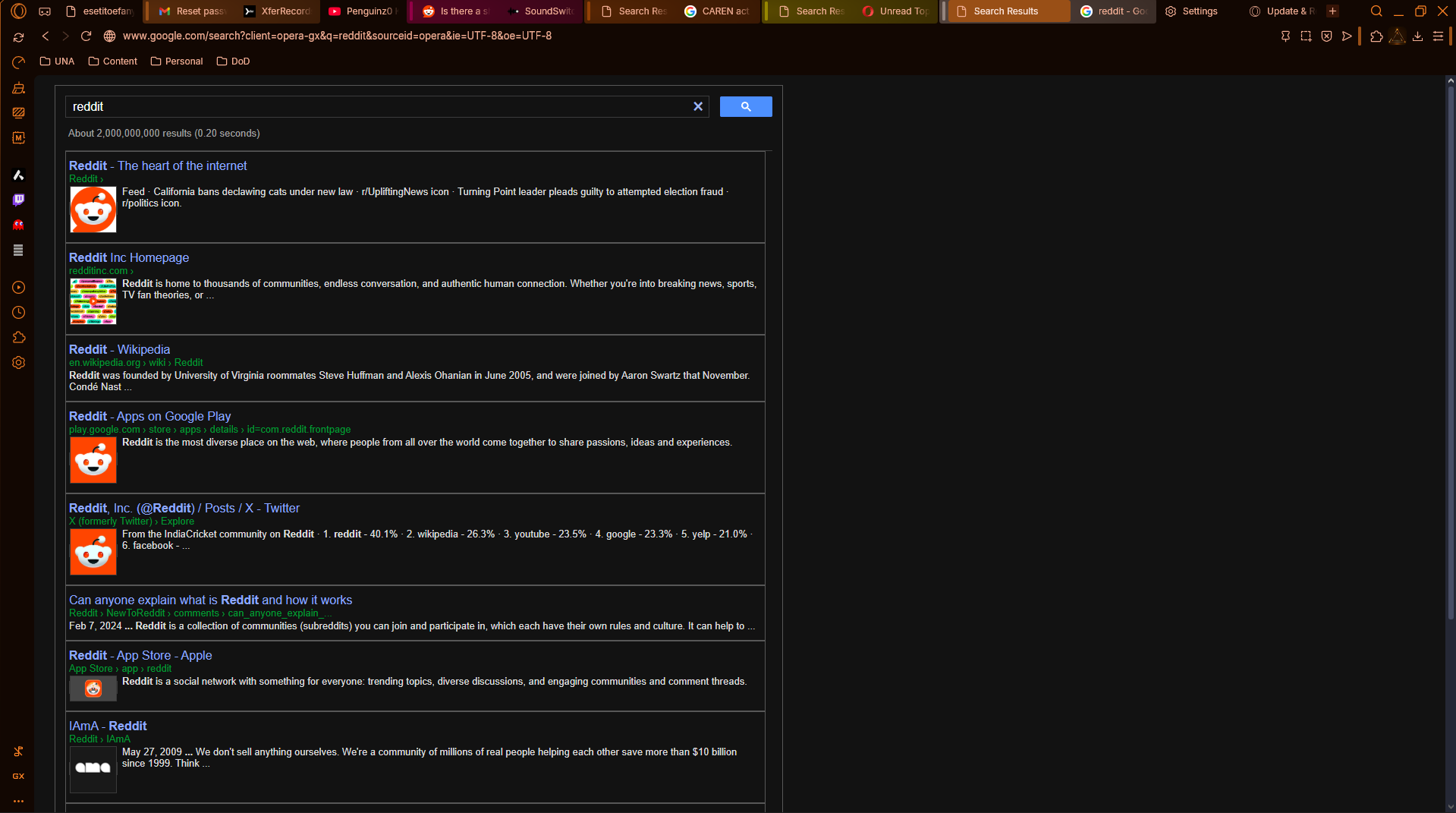This screenshot has width=1456, height=813.
Task: Open the DoD bookmarks folder
Action: pos(233,61)
